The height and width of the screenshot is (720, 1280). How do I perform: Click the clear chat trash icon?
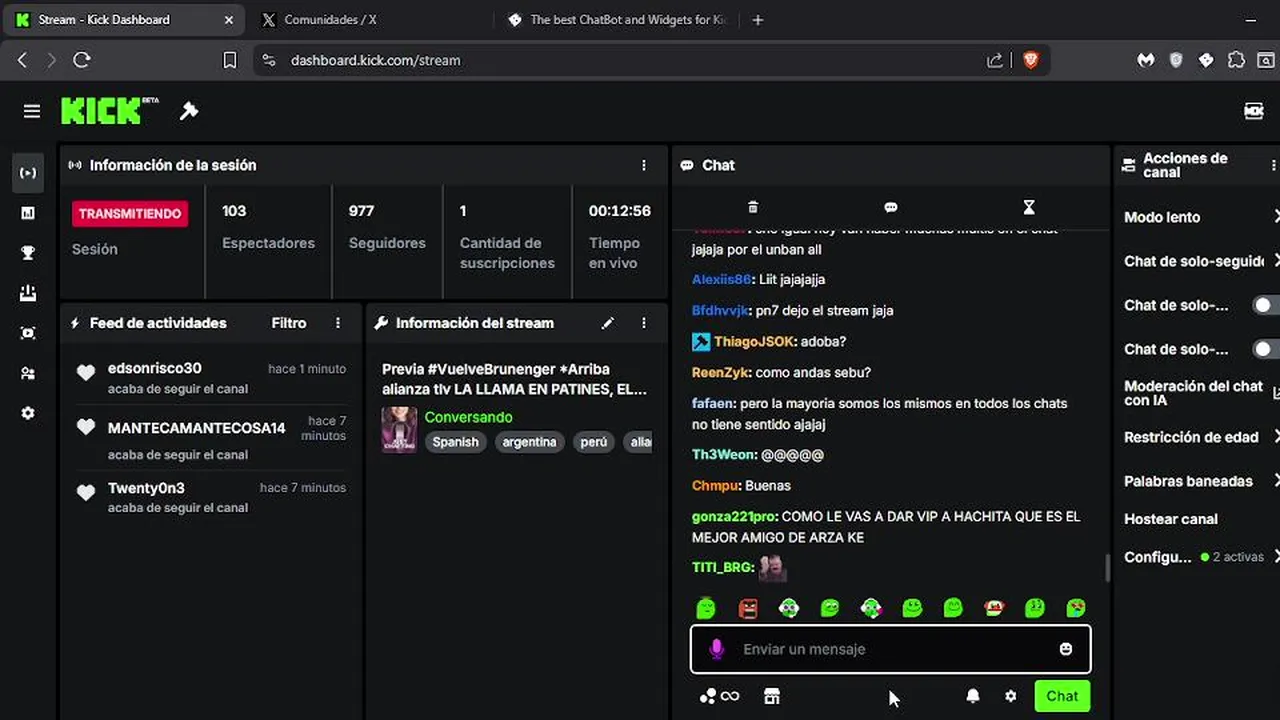pos(753,207)
